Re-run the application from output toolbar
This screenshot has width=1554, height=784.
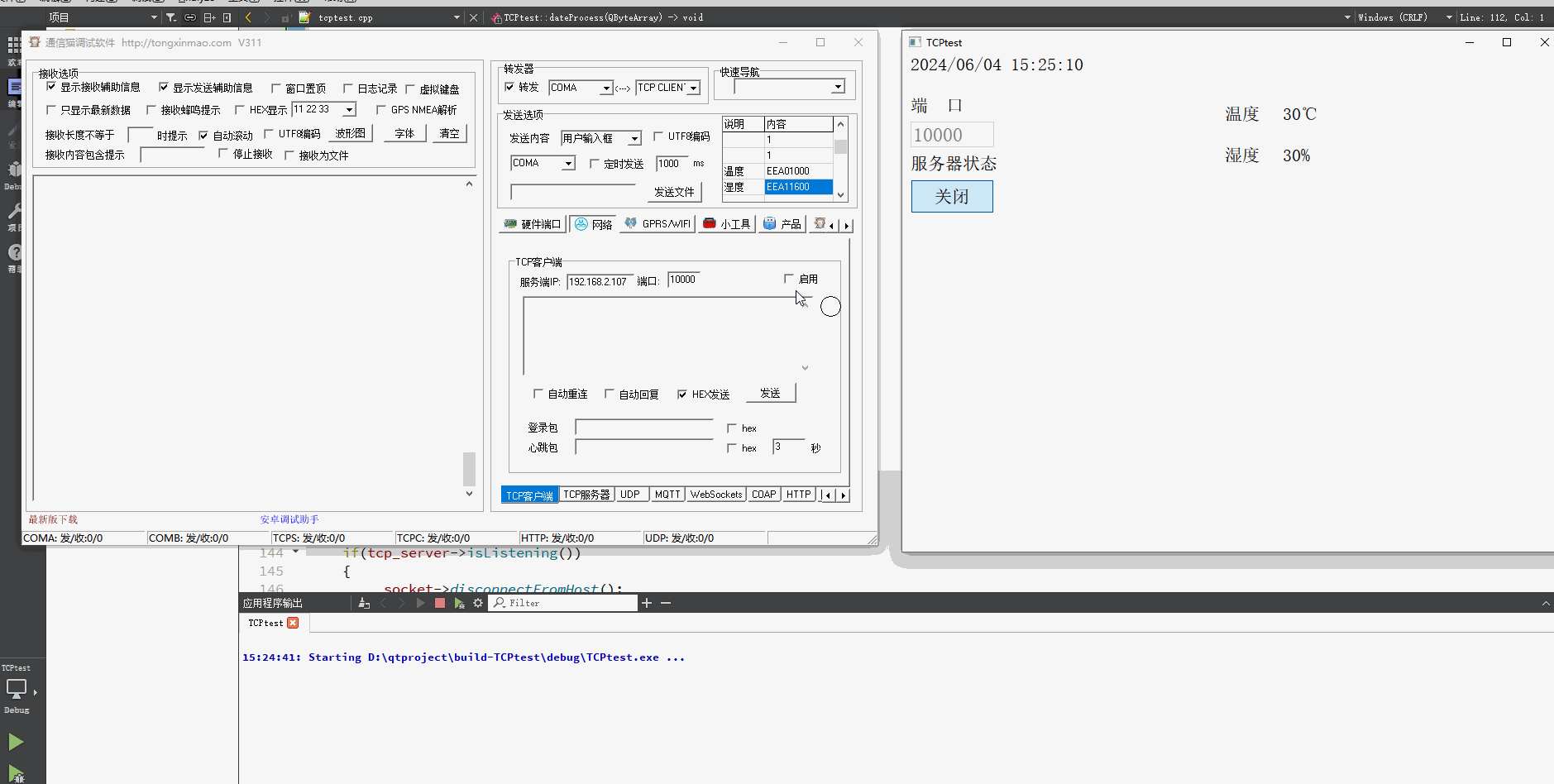click(x=459, y=603)
